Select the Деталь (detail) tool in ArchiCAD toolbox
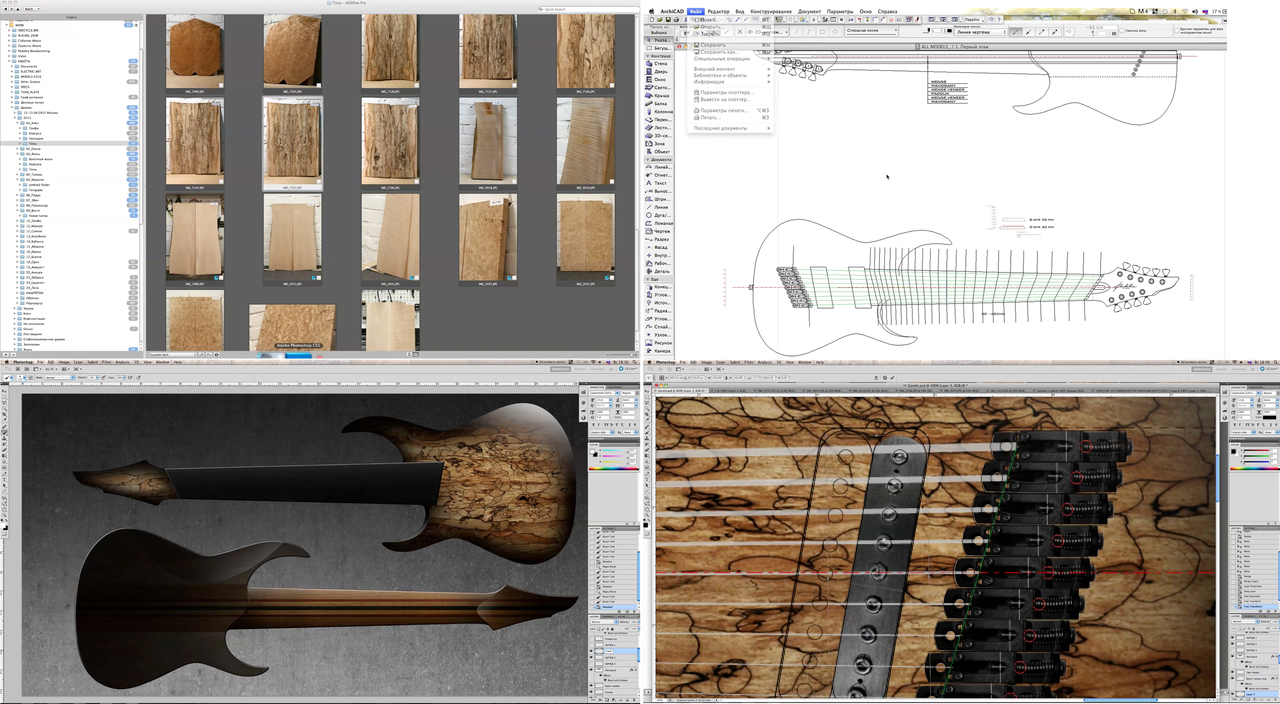This screenshot has height=704, width=1280. click(658, 271)
